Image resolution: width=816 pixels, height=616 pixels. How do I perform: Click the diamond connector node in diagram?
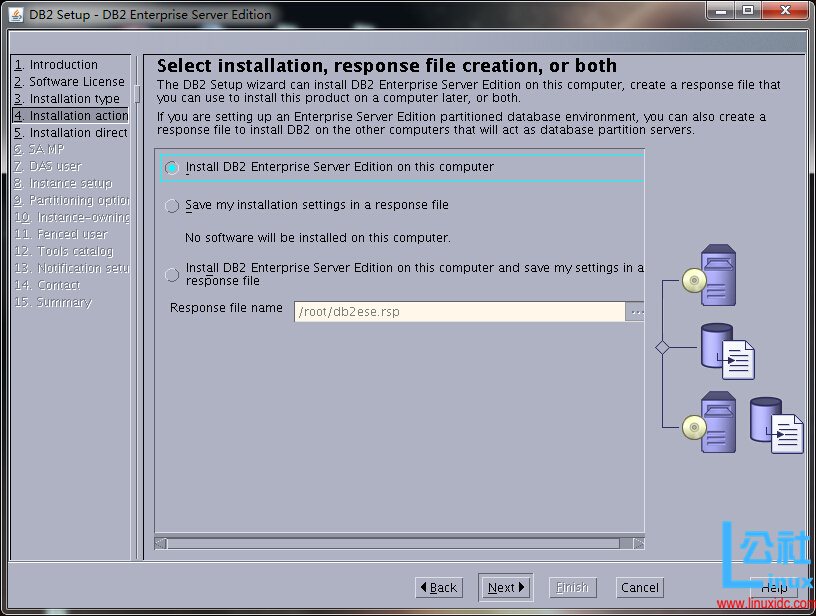(661, 347)
